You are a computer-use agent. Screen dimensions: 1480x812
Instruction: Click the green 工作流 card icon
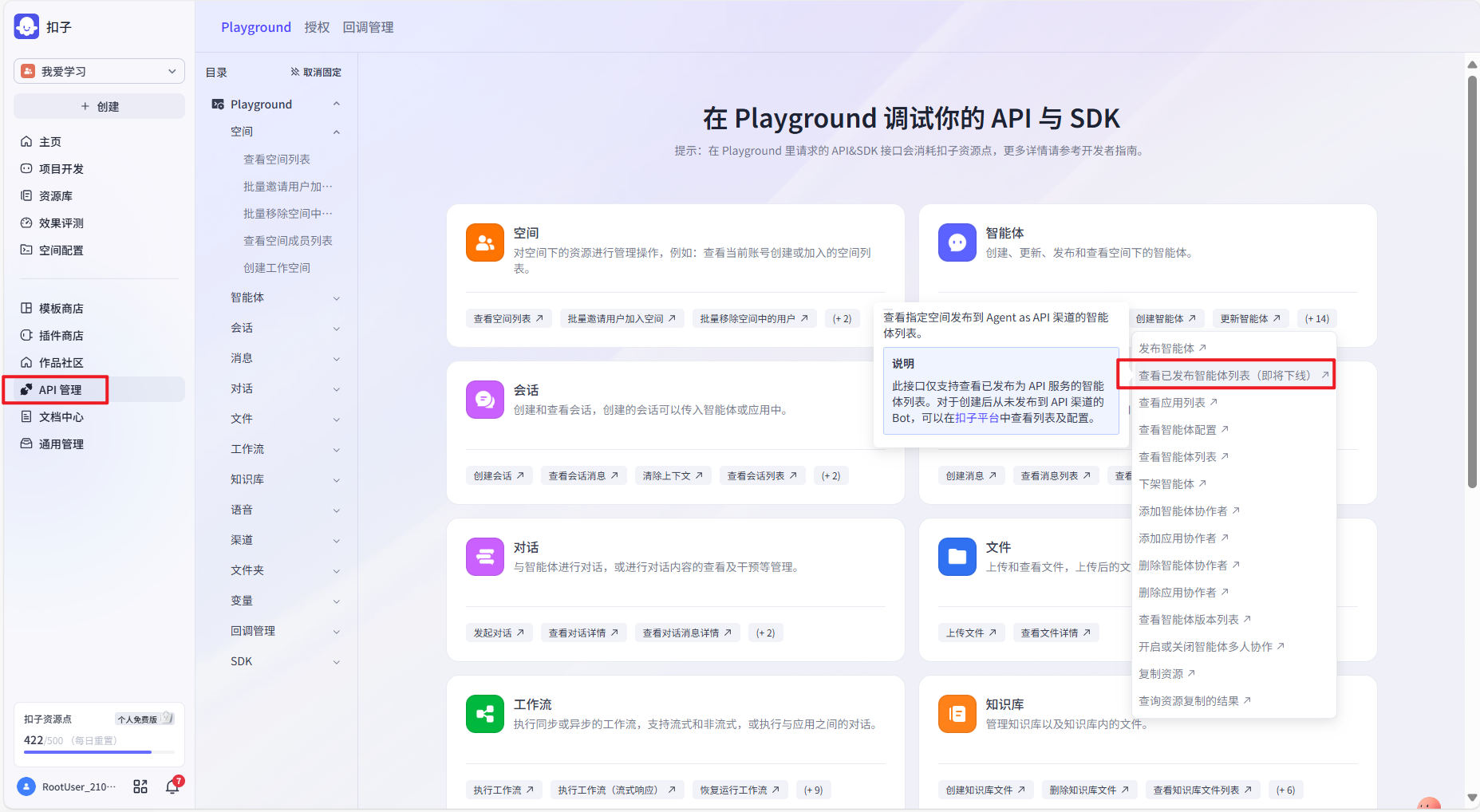(x=485, y=714)
